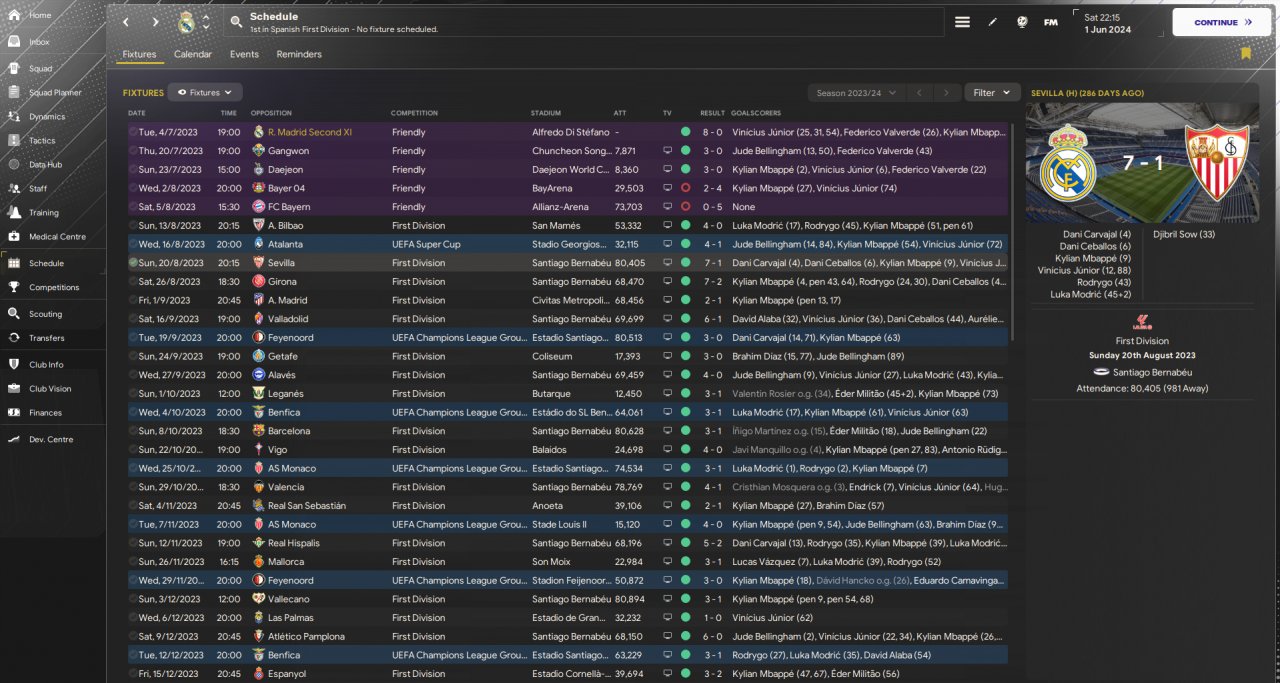Expand the Fixtures view dropdown
This screenshot has height=683, width=1280.
click(205, 92)
